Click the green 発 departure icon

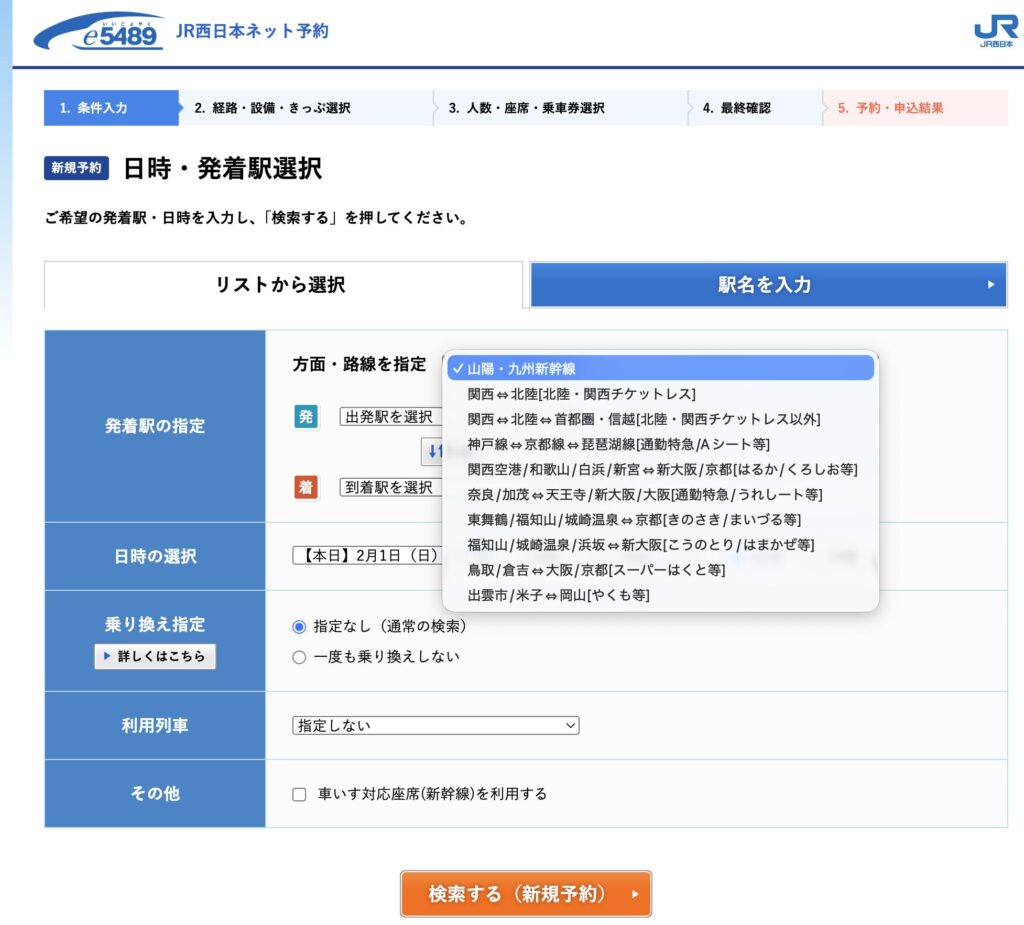point(305,417)
